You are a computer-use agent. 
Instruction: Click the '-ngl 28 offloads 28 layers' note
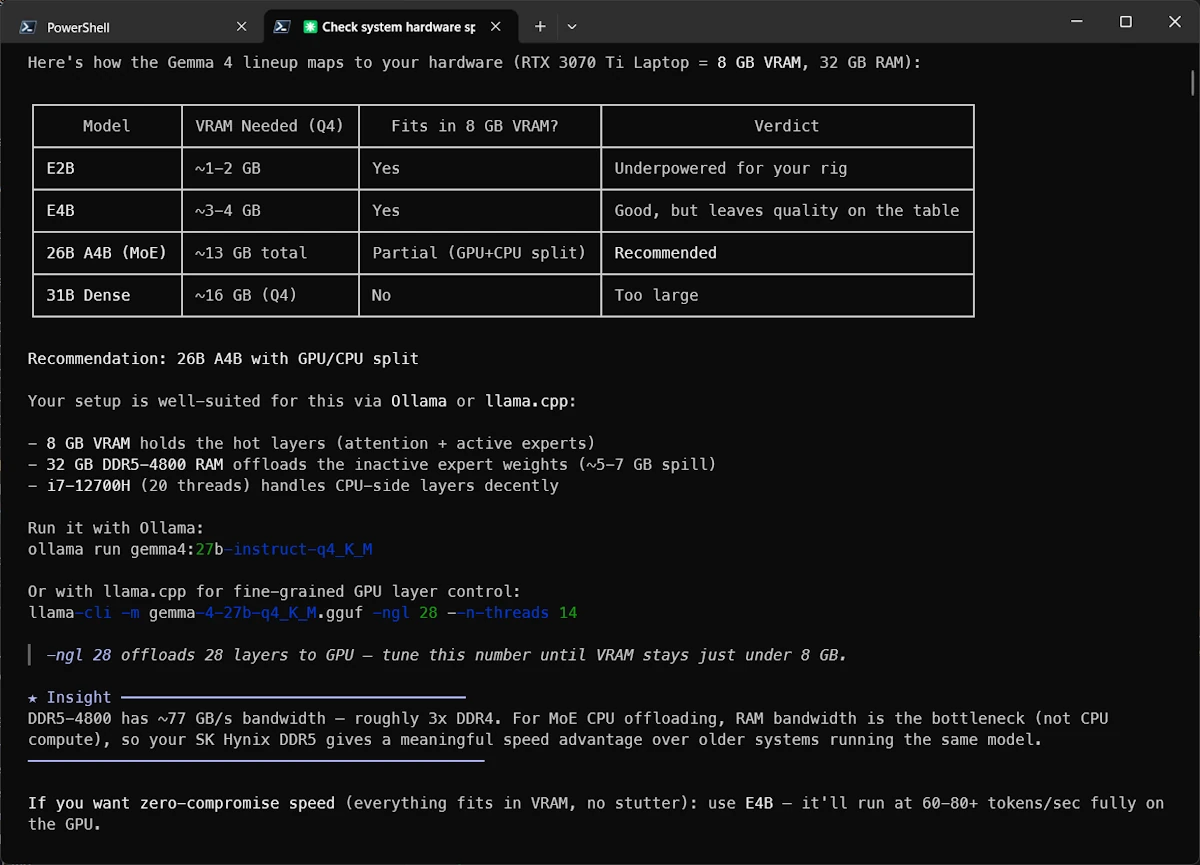point(447,655)
